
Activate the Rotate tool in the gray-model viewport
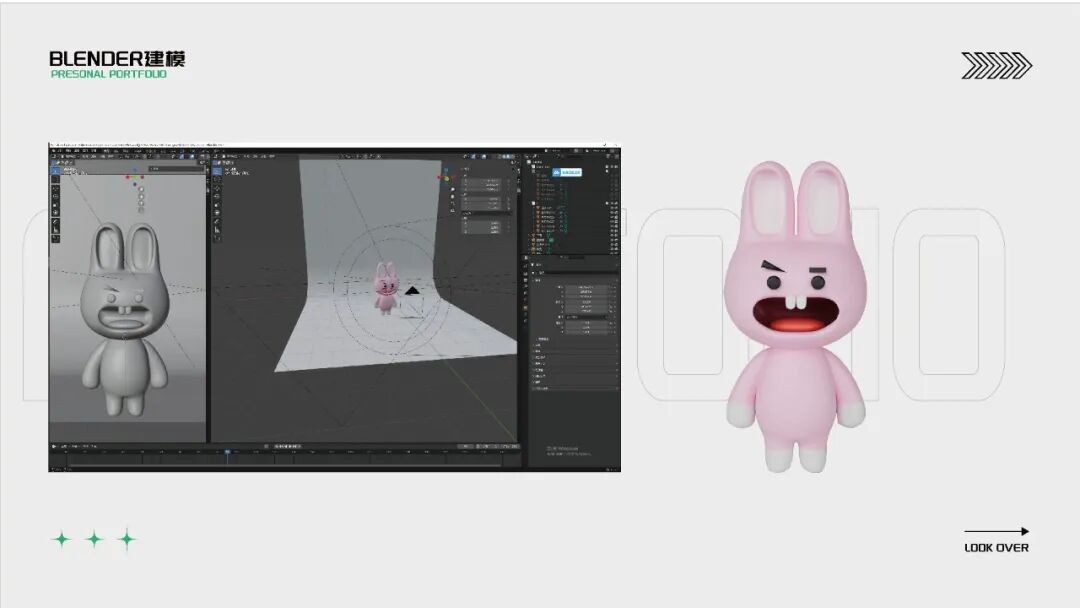pos(56,196)
